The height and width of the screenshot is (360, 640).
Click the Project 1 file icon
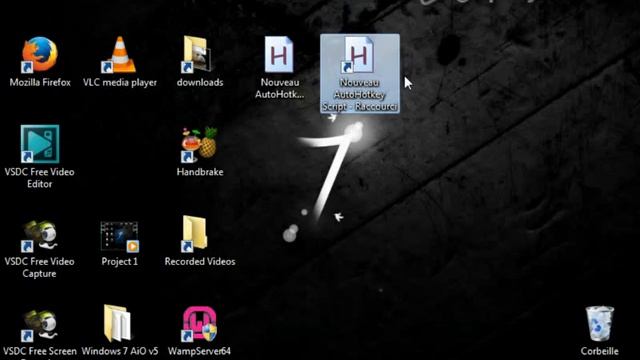point(120,236)
